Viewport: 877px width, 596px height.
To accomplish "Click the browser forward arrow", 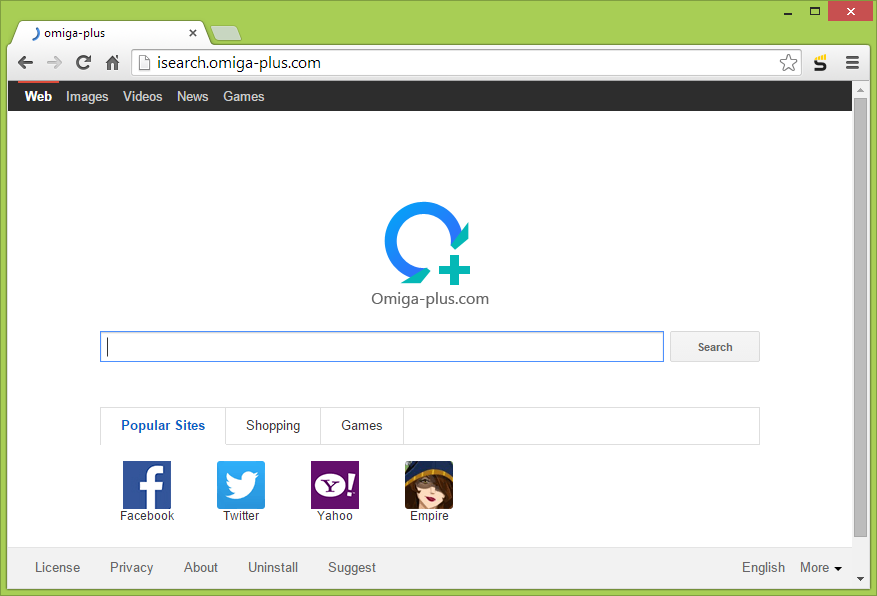I will point(54,63).
